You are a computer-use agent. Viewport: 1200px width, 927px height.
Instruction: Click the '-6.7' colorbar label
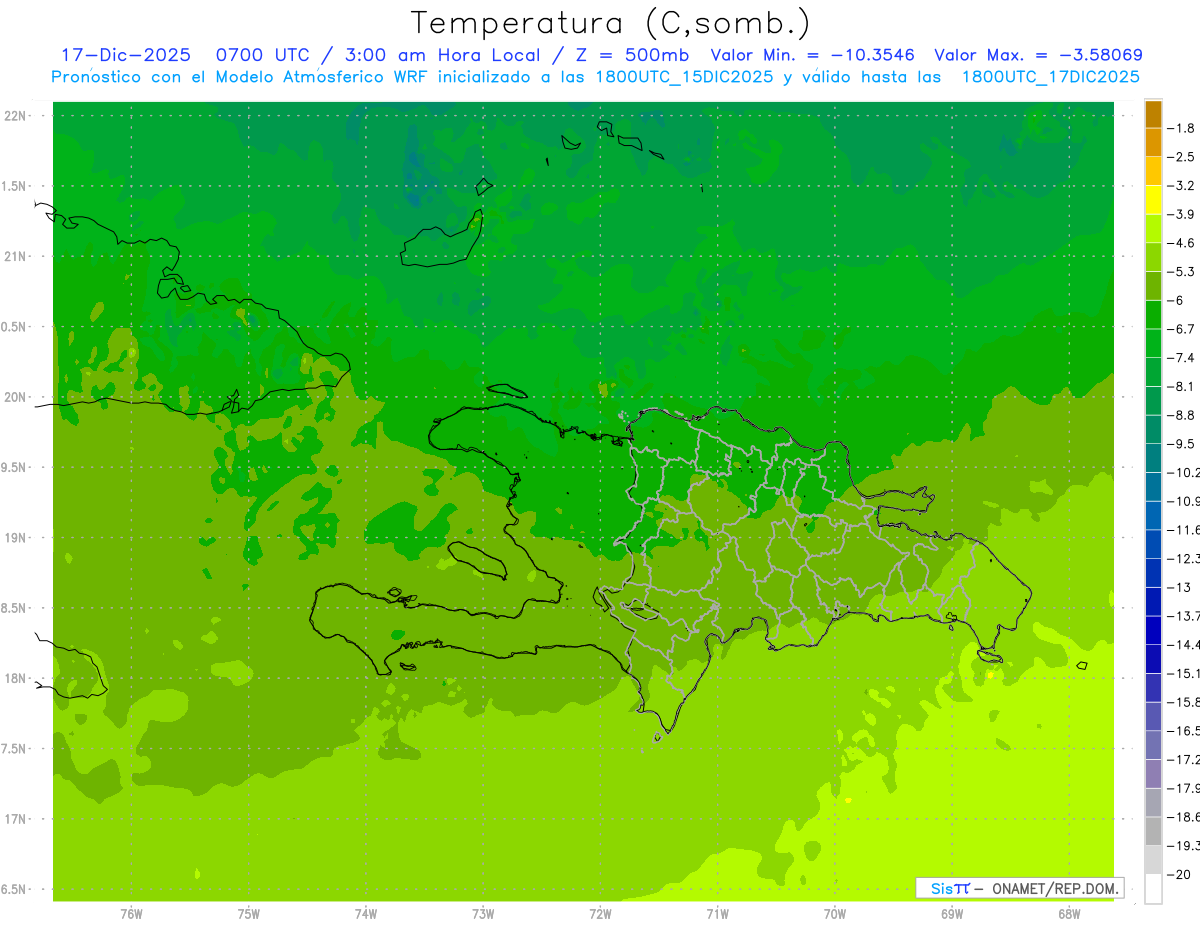pos(1181,329)
